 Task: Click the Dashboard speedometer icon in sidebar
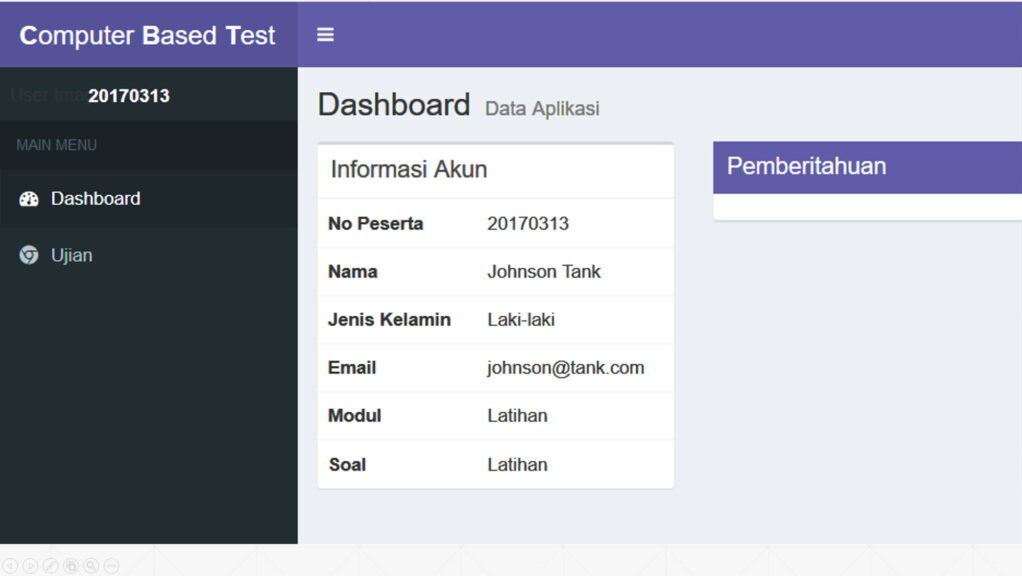coord(29,199)
